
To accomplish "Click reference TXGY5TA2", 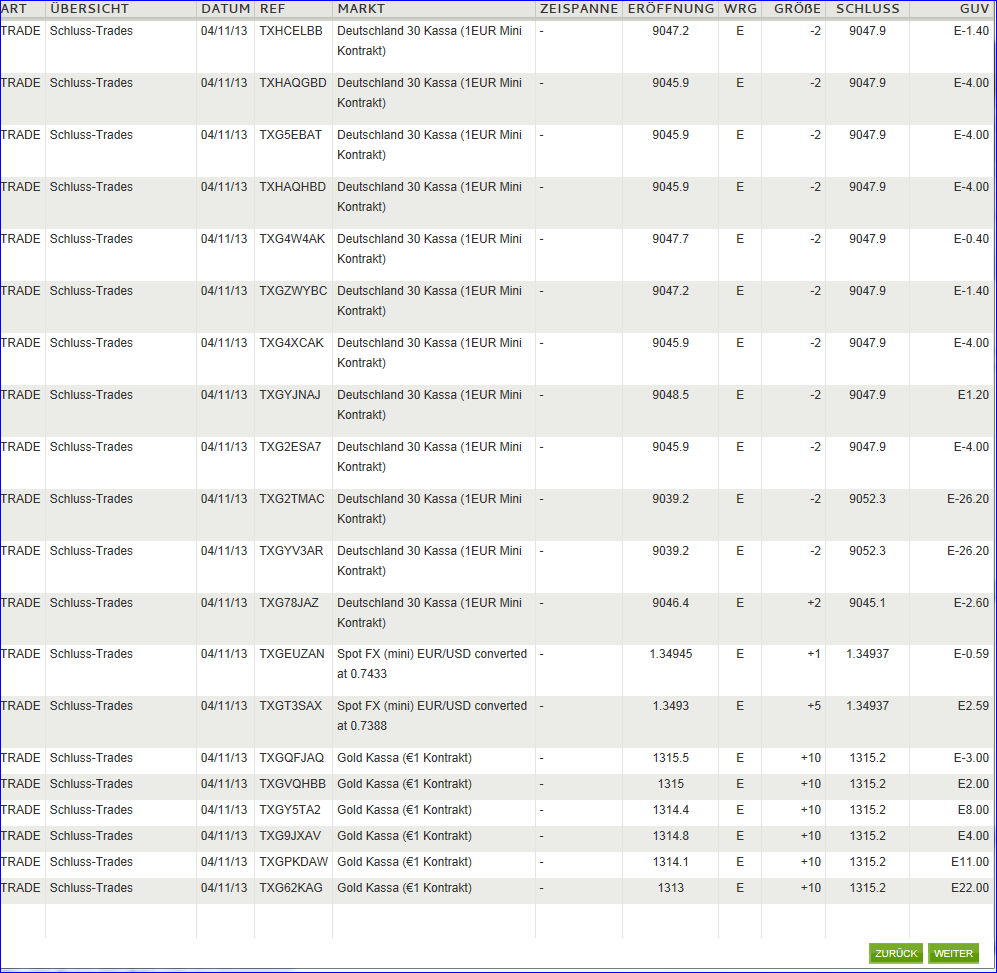I will pyautogui.click(x=290, y=810).
